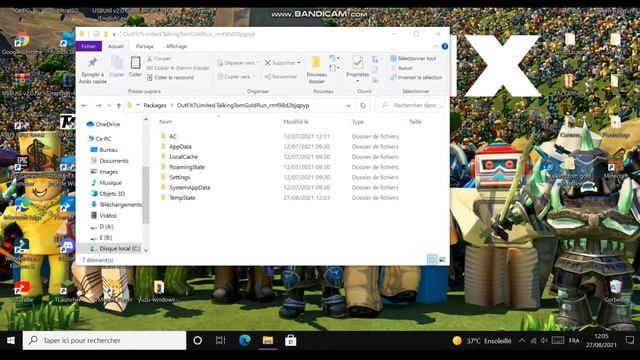Click the Coller clipboard icon
This screenshot has width=640, height=360.
pyautogui.click(x=135, y=63)
